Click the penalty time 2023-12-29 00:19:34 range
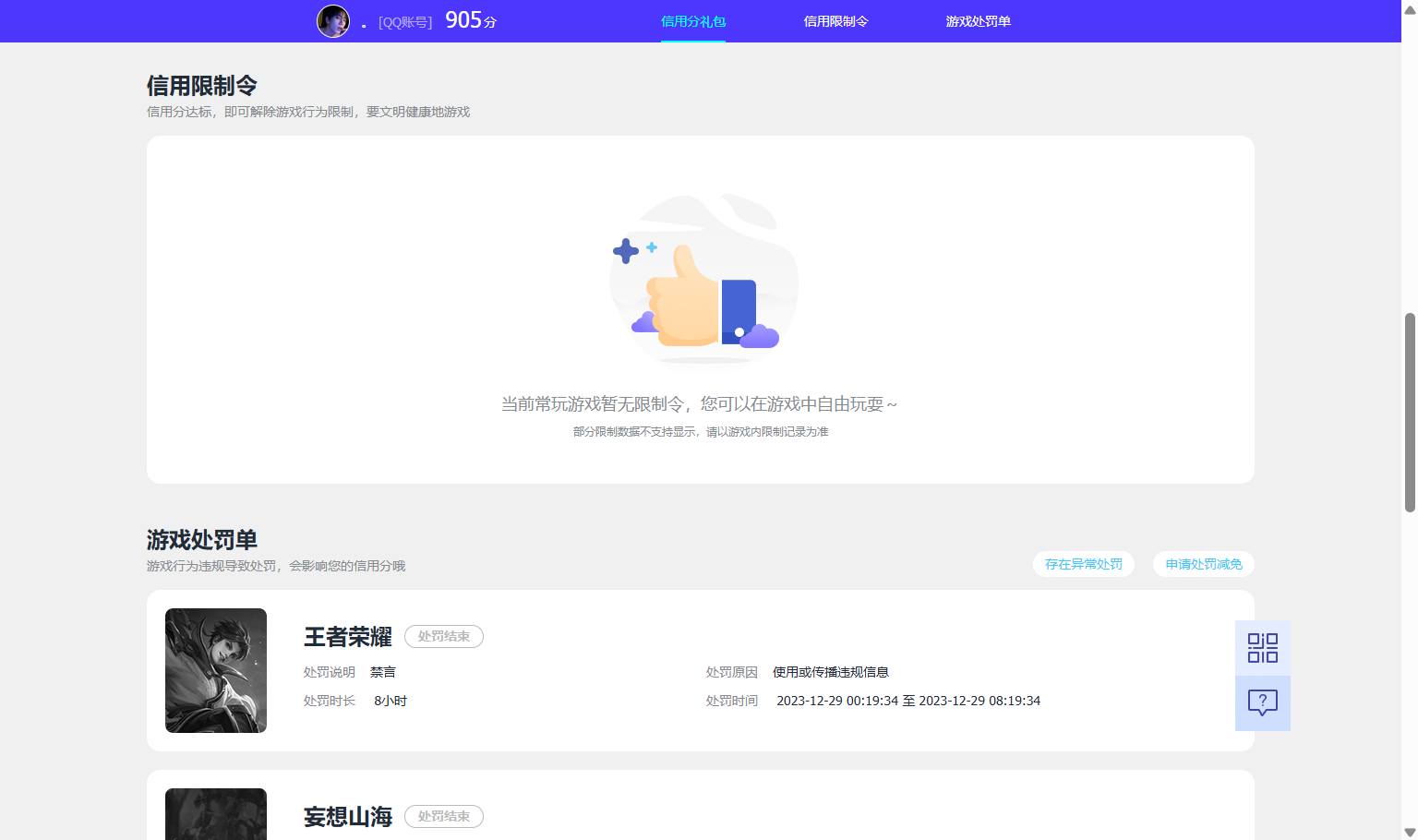The width and height of the screenshot is (1418, 840). point(908,701)
